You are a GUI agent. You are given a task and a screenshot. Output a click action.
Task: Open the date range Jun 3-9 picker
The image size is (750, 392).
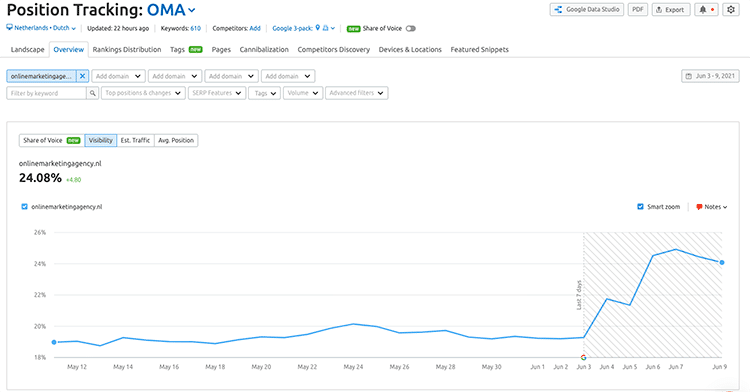(710, 76)
